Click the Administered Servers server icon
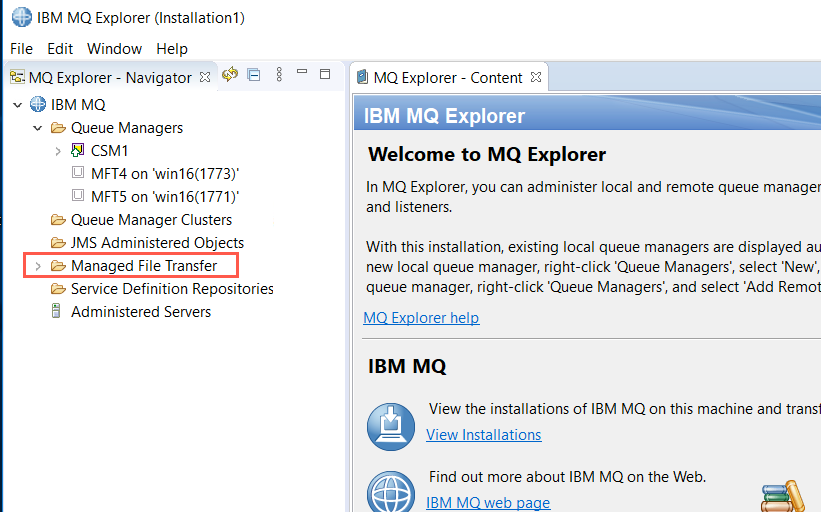 (56, 311)
